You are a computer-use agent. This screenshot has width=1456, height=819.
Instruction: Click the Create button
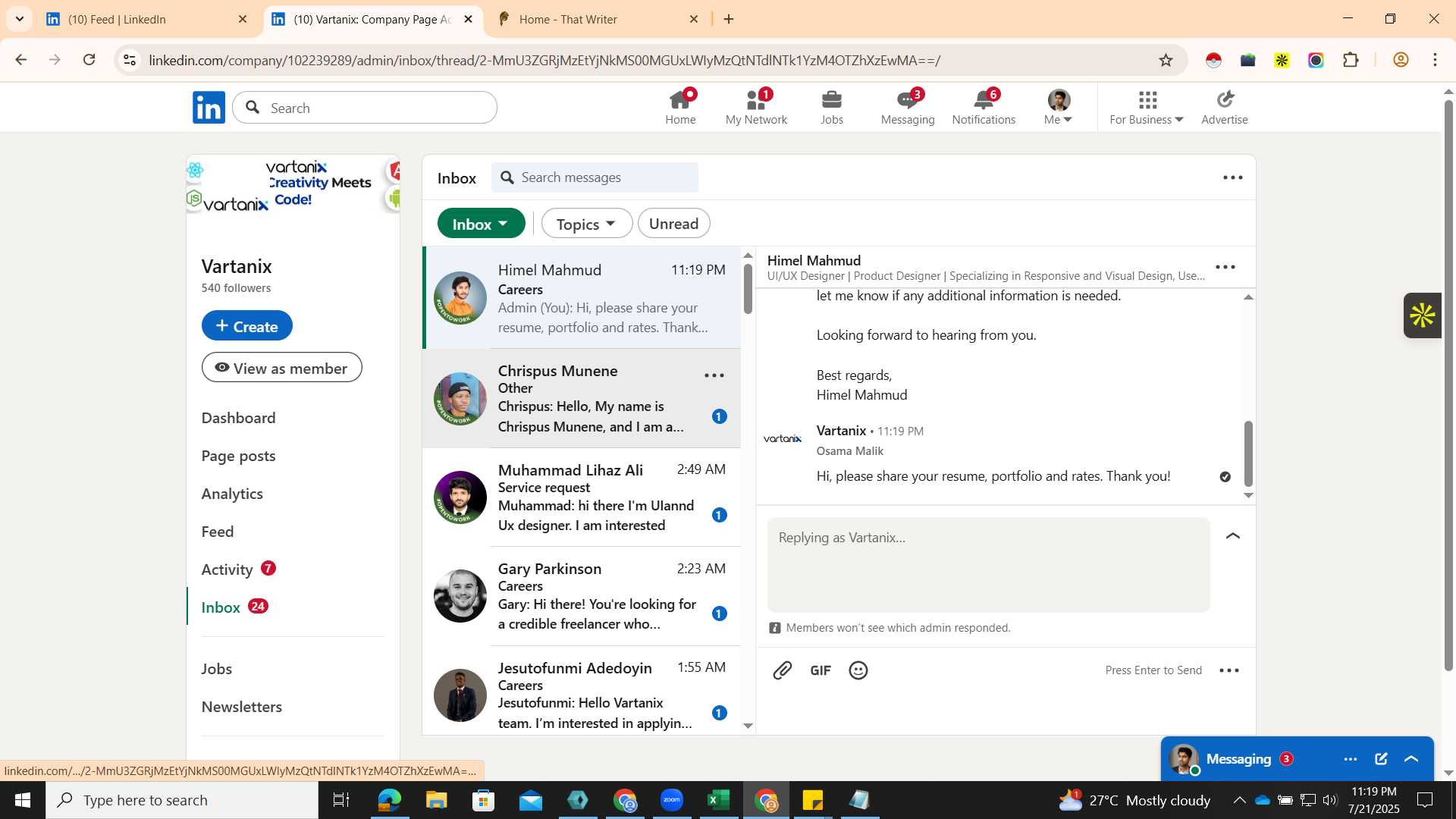pos(246,326)
